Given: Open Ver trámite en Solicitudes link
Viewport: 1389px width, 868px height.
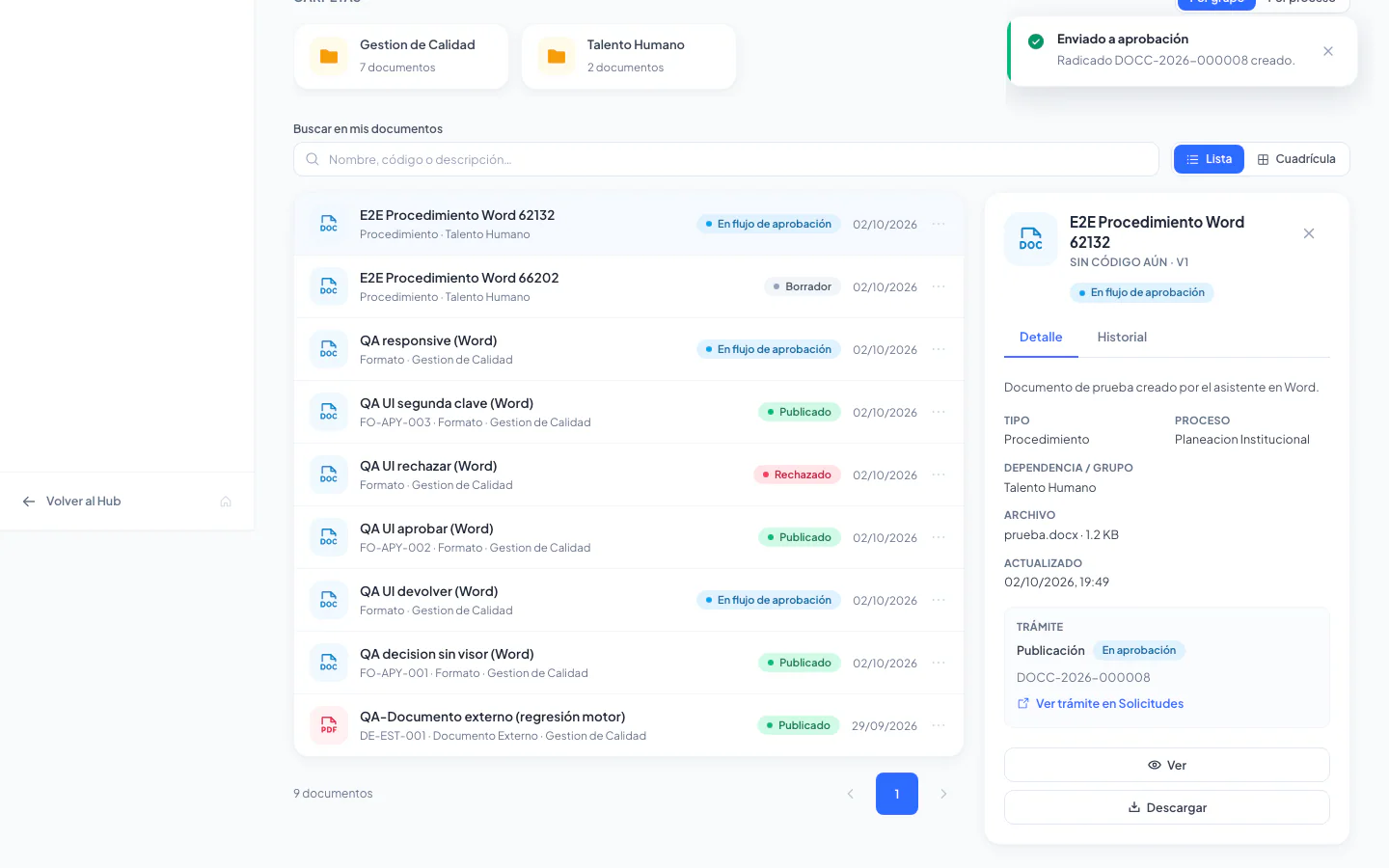Looking at the screenshot, I should click(1101, 704).
